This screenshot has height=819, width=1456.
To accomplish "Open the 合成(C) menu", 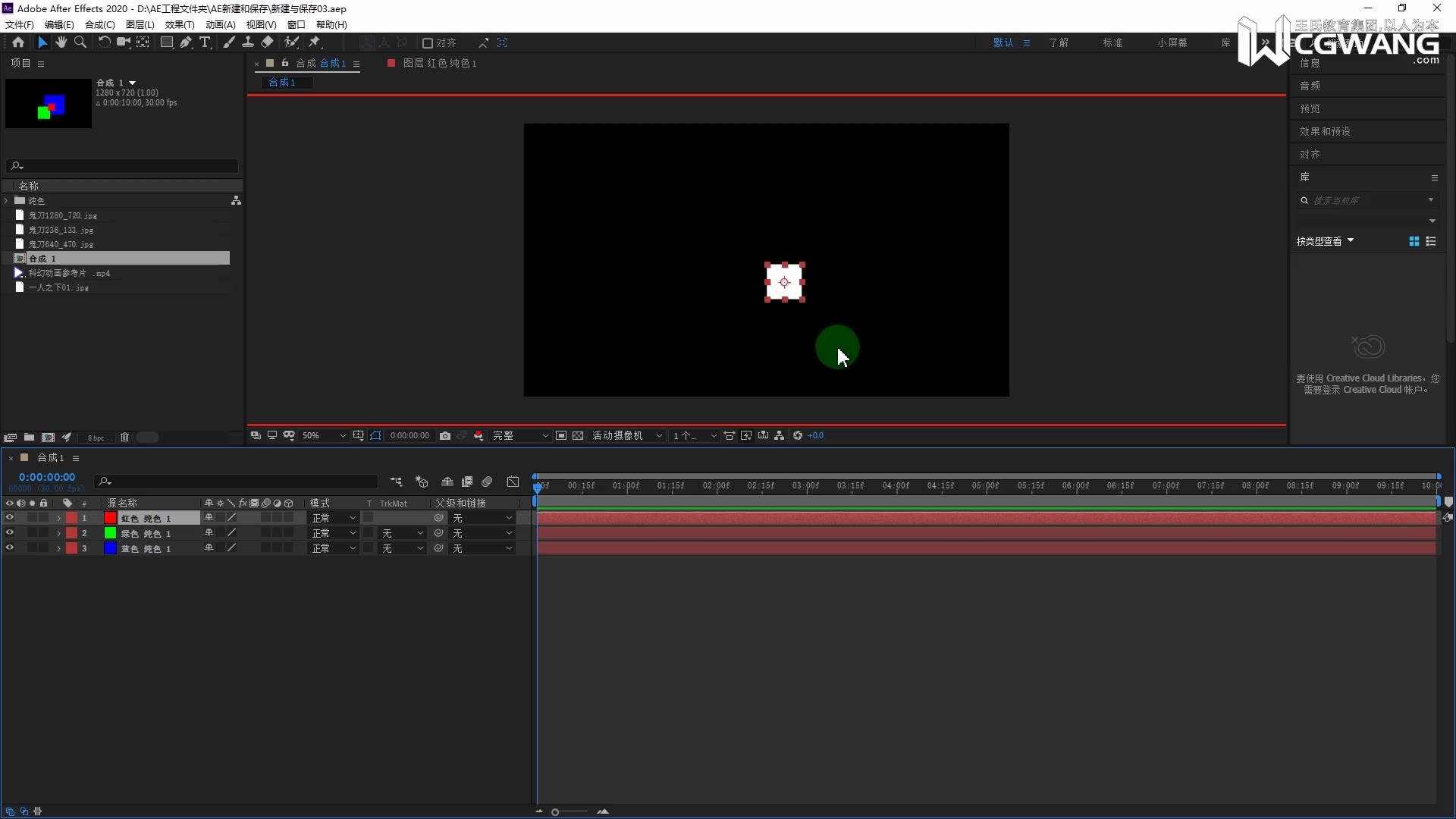I will coord(100,24).
